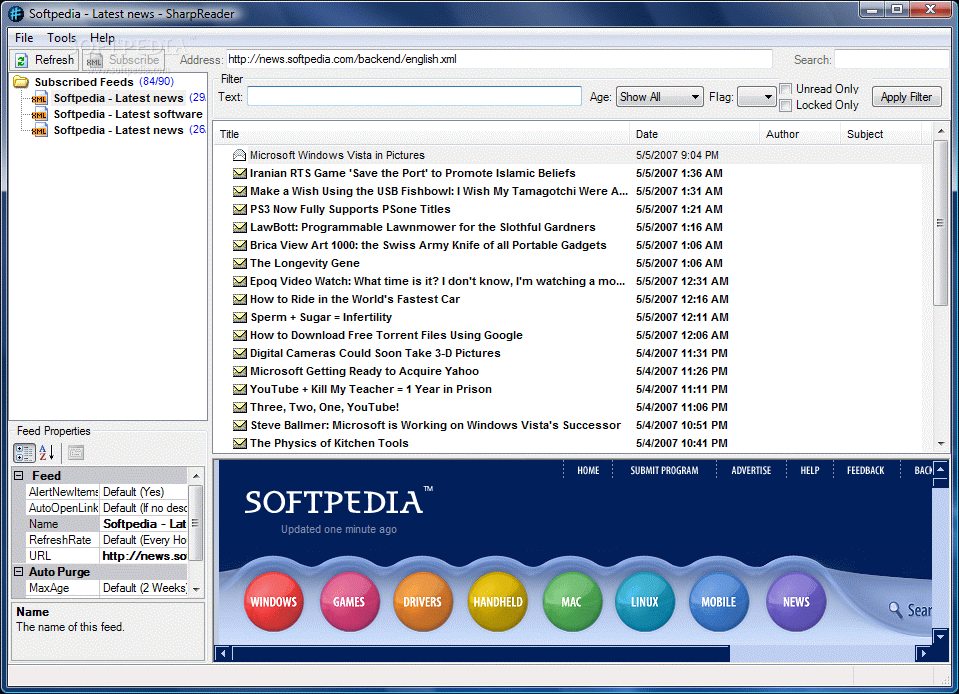Click envelope icon for Iranian RTS Game article

click(240, 174)
